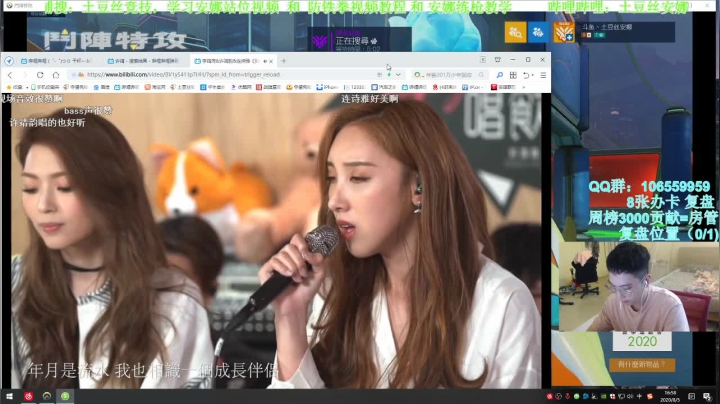Viewport: 720px width, 404px height.
Task: Click the sidebar icon in browser title bar
Action: coord(483,60)
